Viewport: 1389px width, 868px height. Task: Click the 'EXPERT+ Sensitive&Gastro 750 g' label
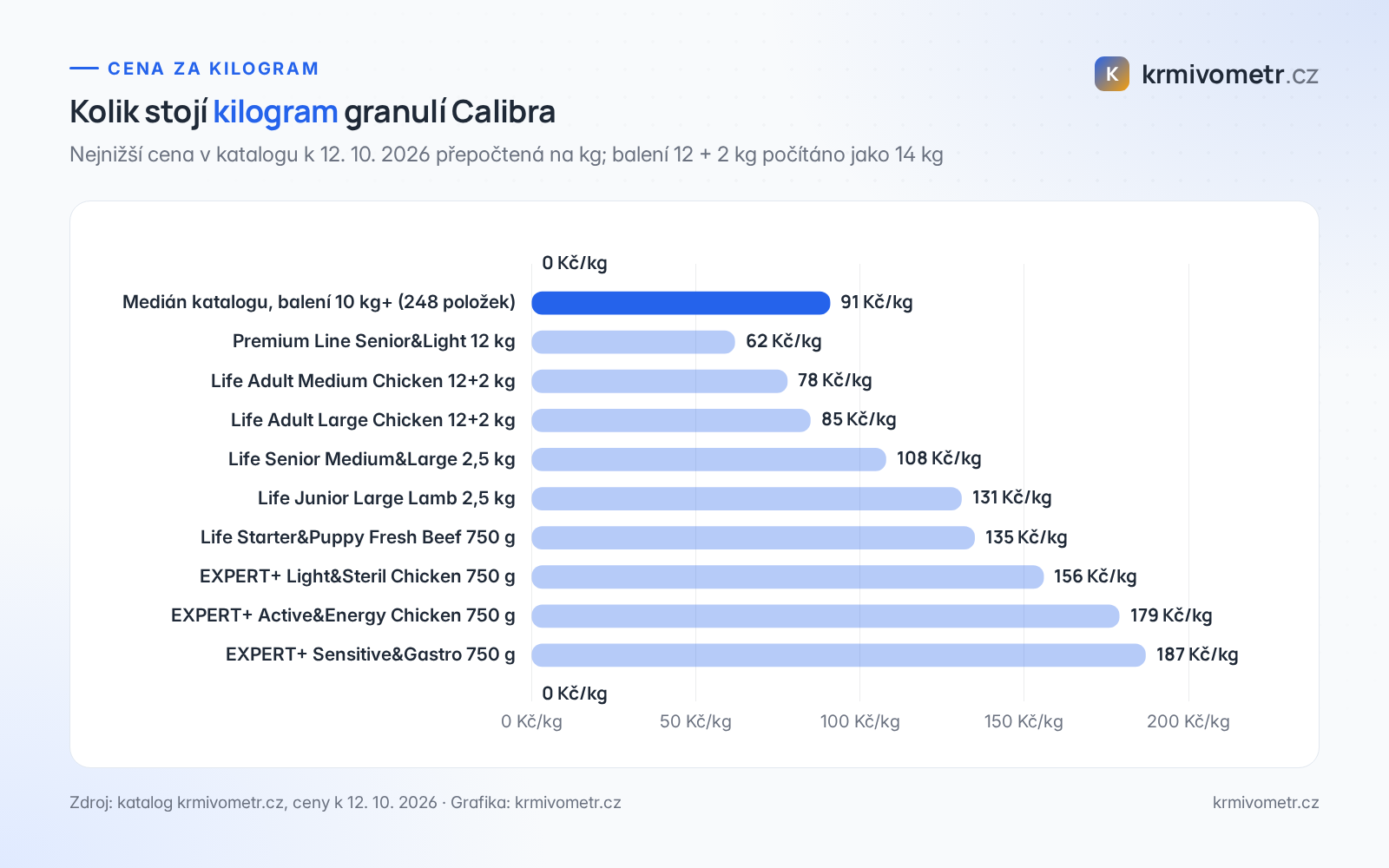371,654
